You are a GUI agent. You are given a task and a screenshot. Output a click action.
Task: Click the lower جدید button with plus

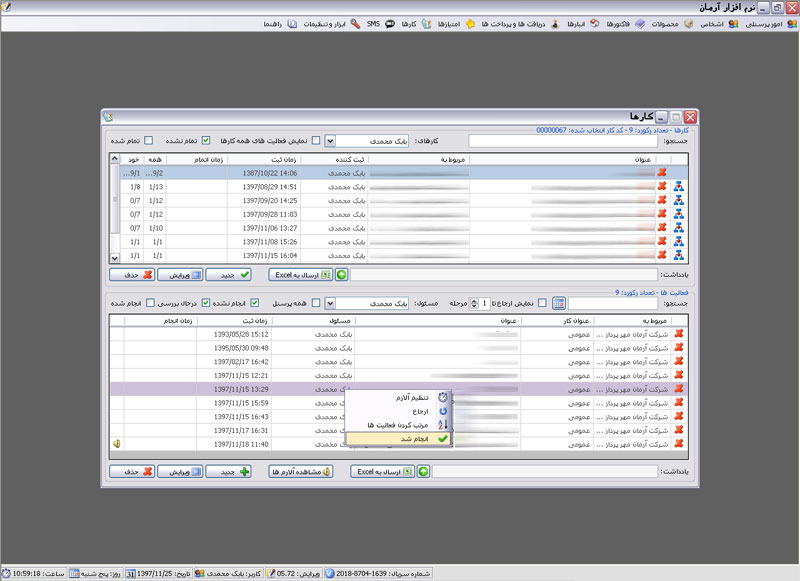pyautogui.click(x=229, y=472)
